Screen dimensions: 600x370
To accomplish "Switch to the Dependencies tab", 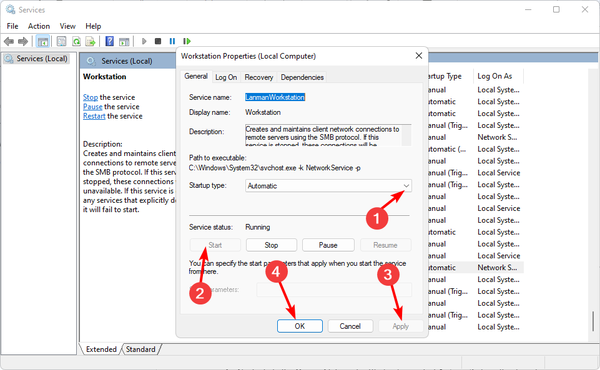I will click(302, 77).
